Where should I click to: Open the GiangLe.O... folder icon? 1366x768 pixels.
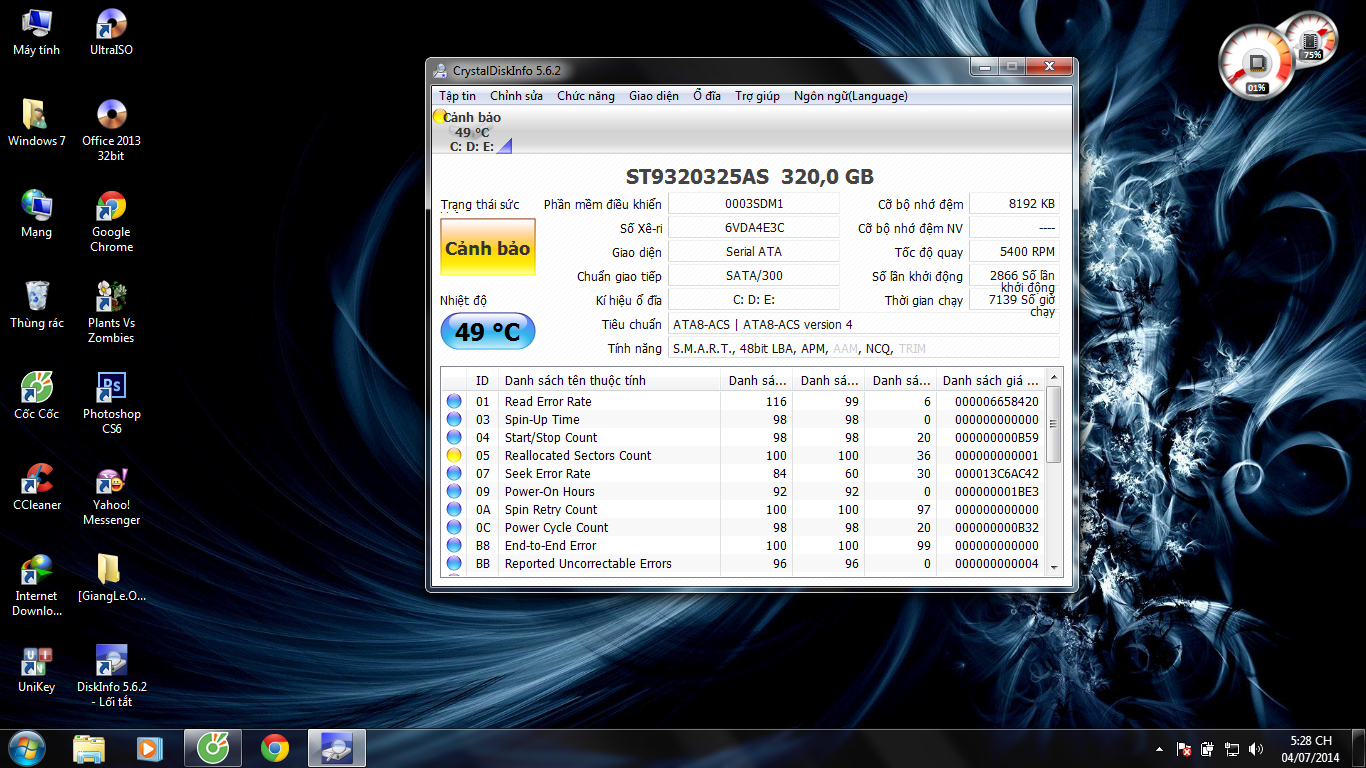[111, 579]
